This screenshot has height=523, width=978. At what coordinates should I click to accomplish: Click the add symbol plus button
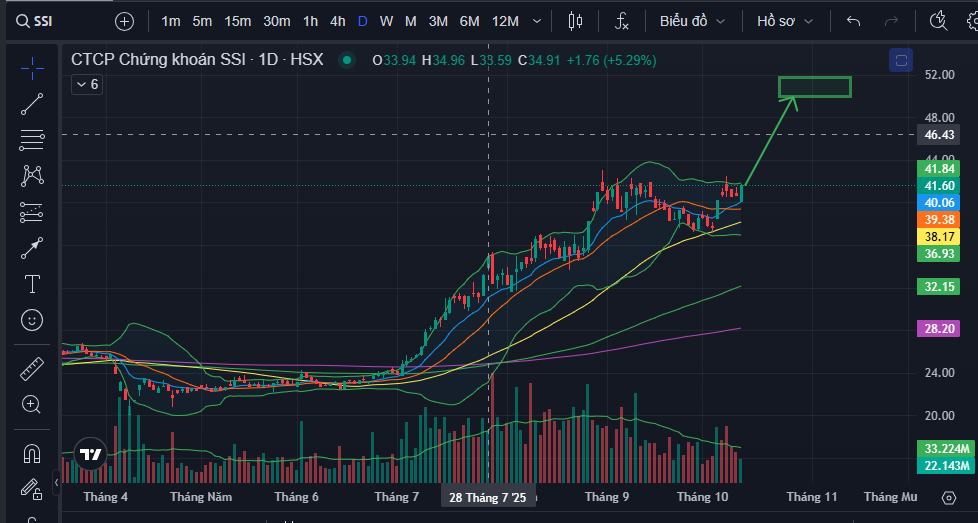click(x=124, y=21)
